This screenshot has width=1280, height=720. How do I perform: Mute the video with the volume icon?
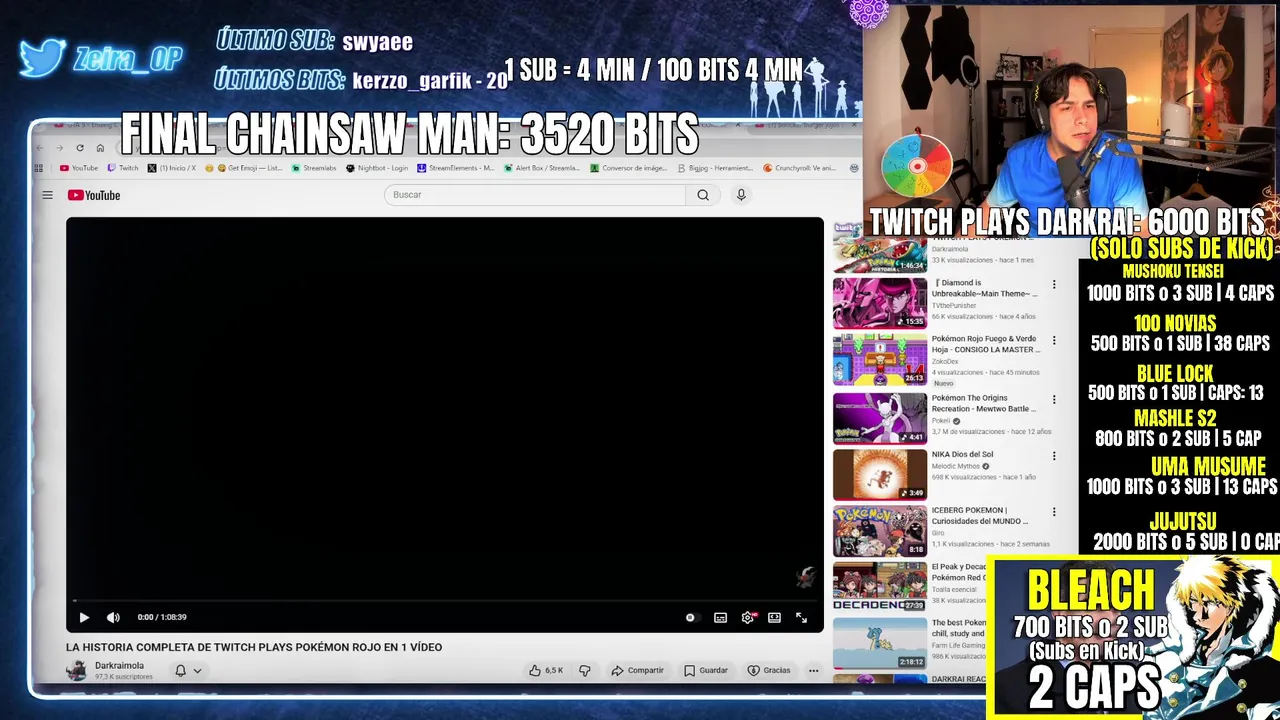[x=113, y=618]
